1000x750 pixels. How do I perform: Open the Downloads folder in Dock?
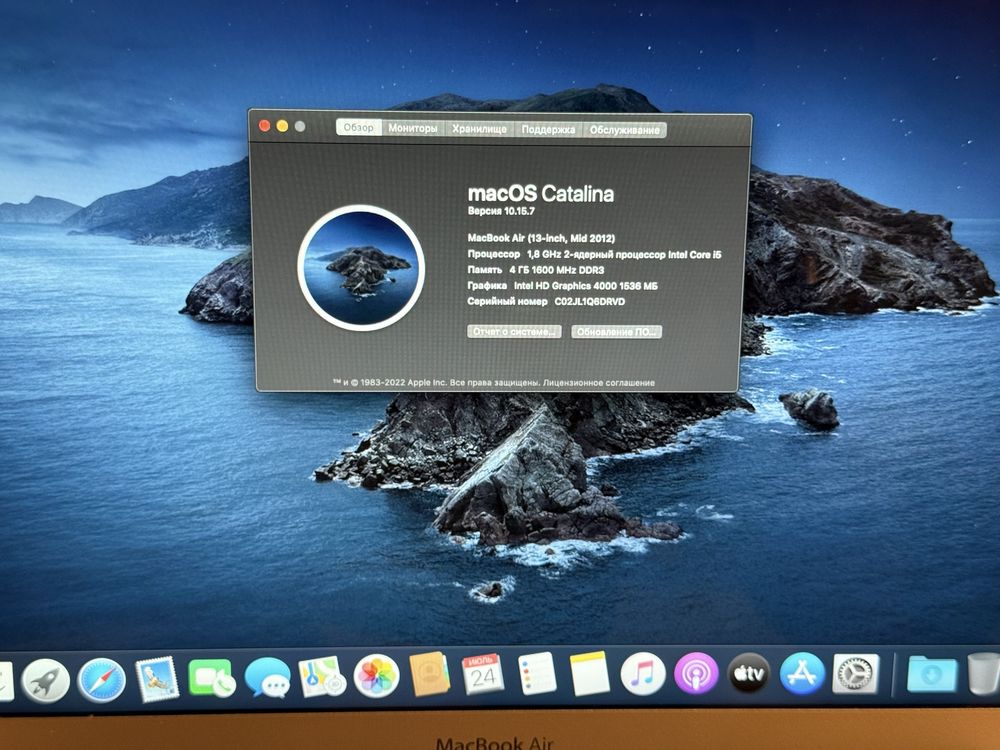point(932,674)
